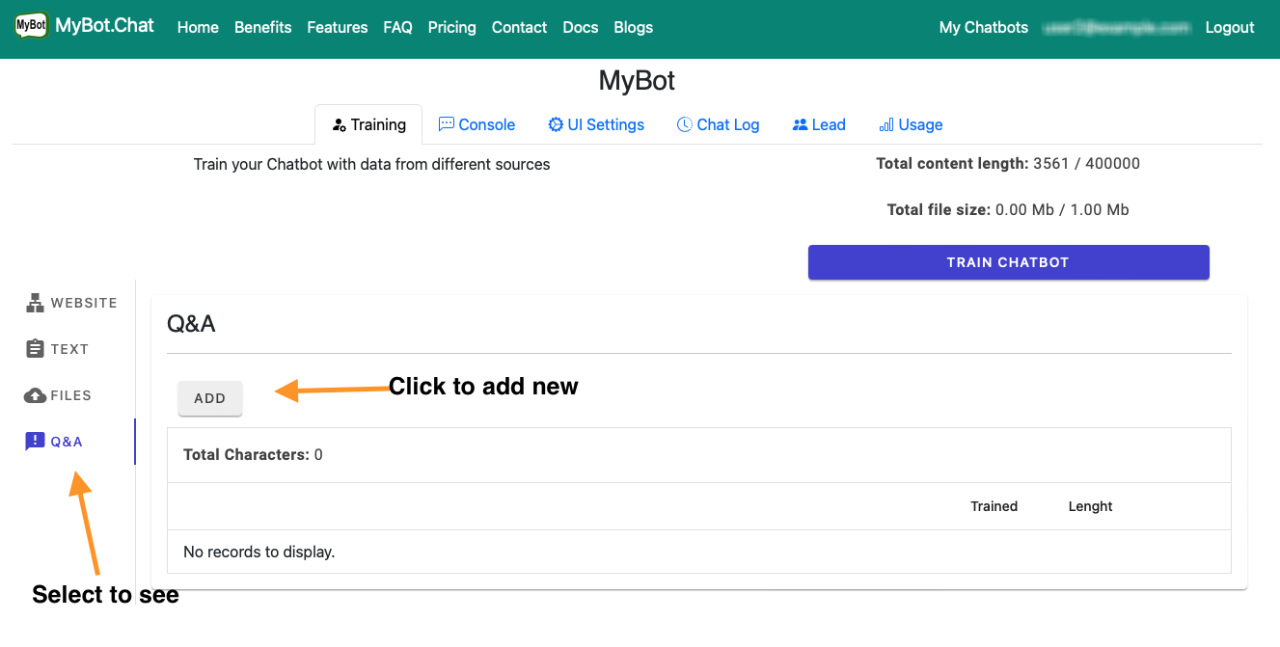Select the Text training source icon
Viewport: 1280px width, 647px height.
(35, 348)
